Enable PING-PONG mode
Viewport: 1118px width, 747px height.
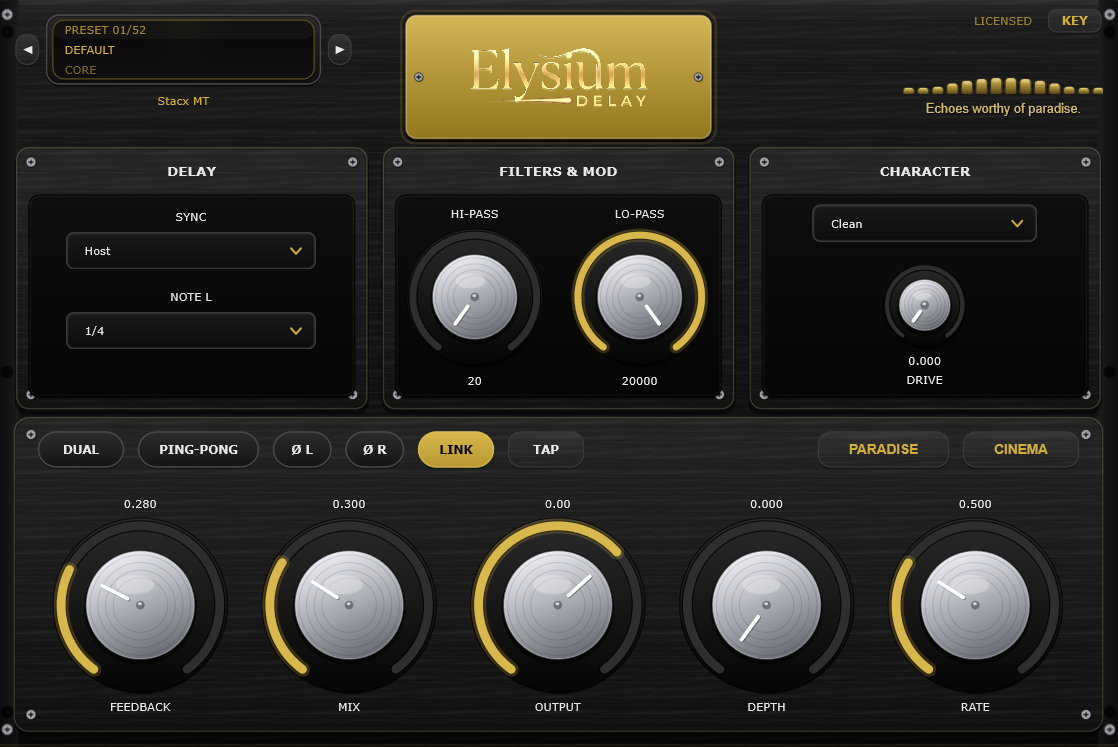click(198, 450)
